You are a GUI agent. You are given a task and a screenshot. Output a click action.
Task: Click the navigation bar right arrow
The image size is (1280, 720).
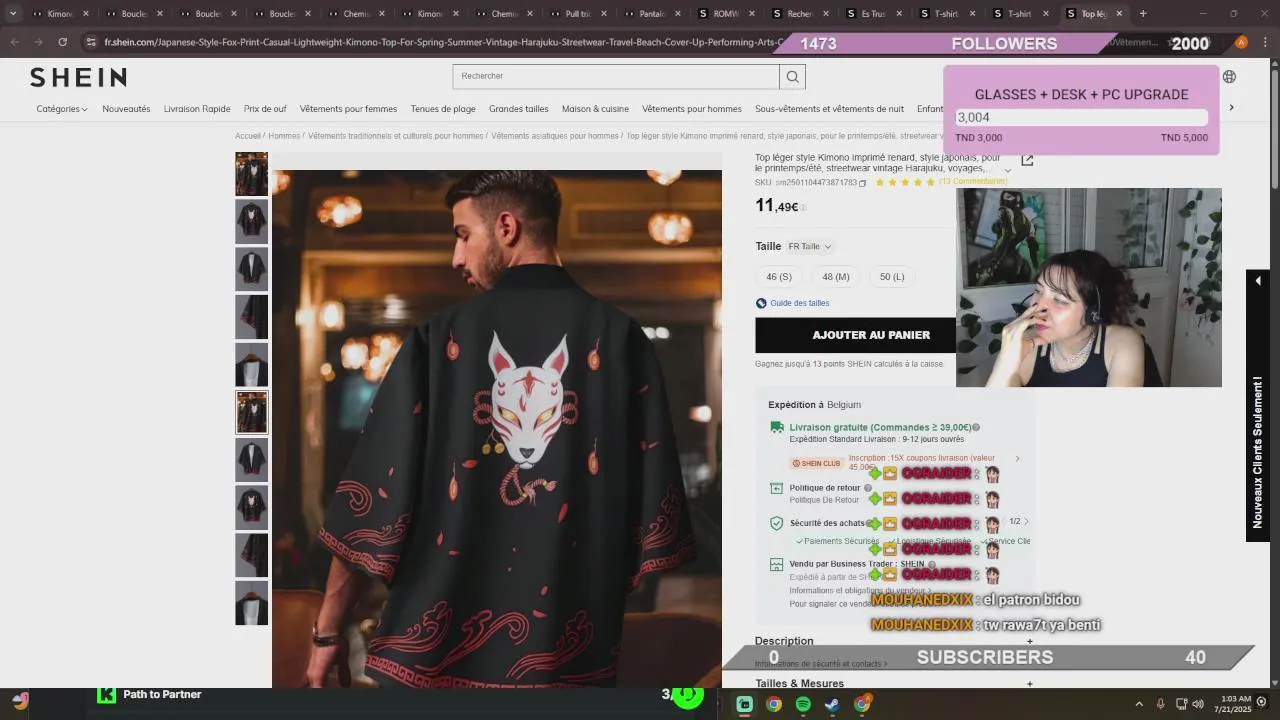(x=1231, y=108)
